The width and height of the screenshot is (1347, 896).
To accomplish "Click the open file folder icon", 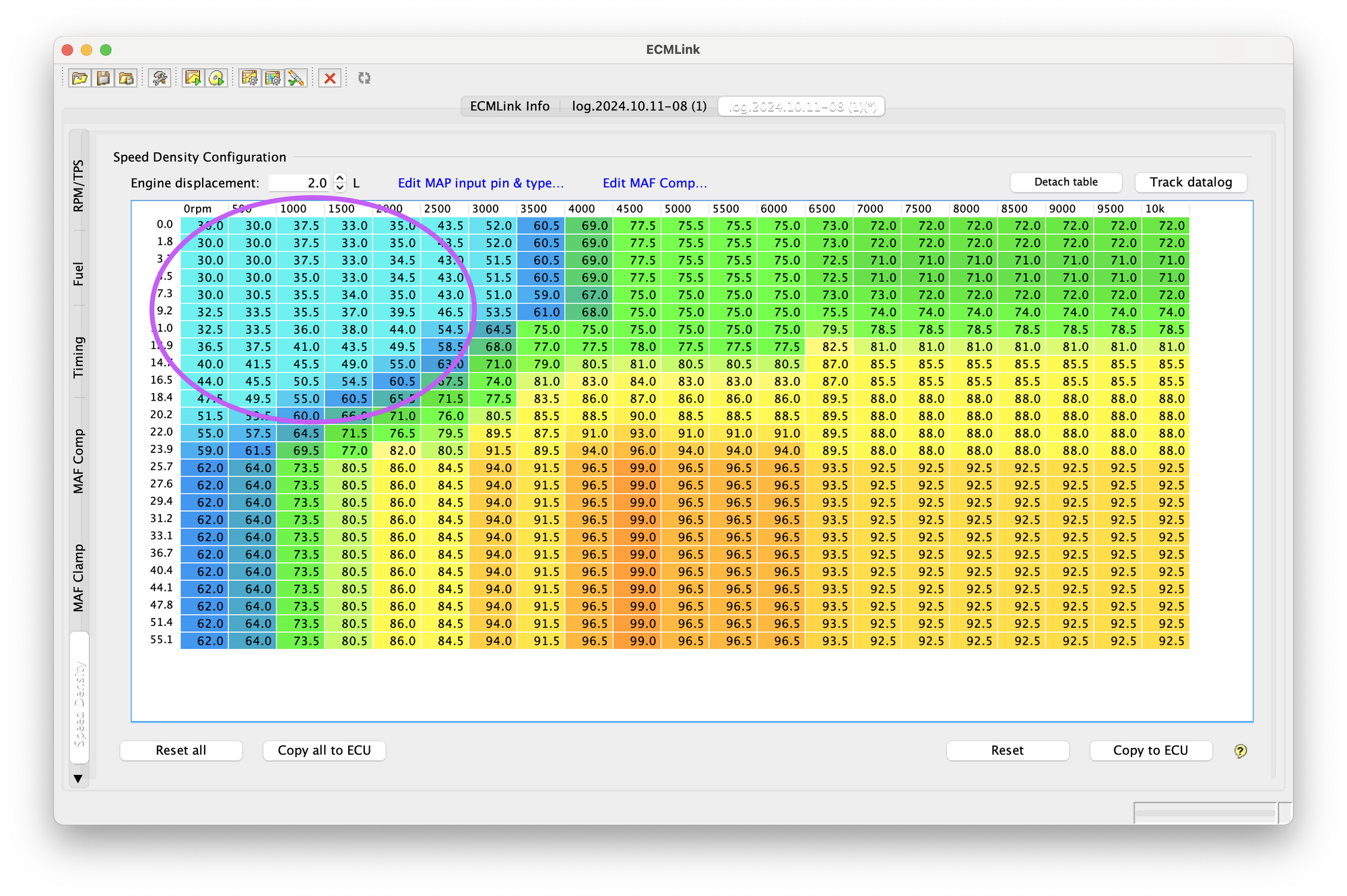I will (79, 78).
